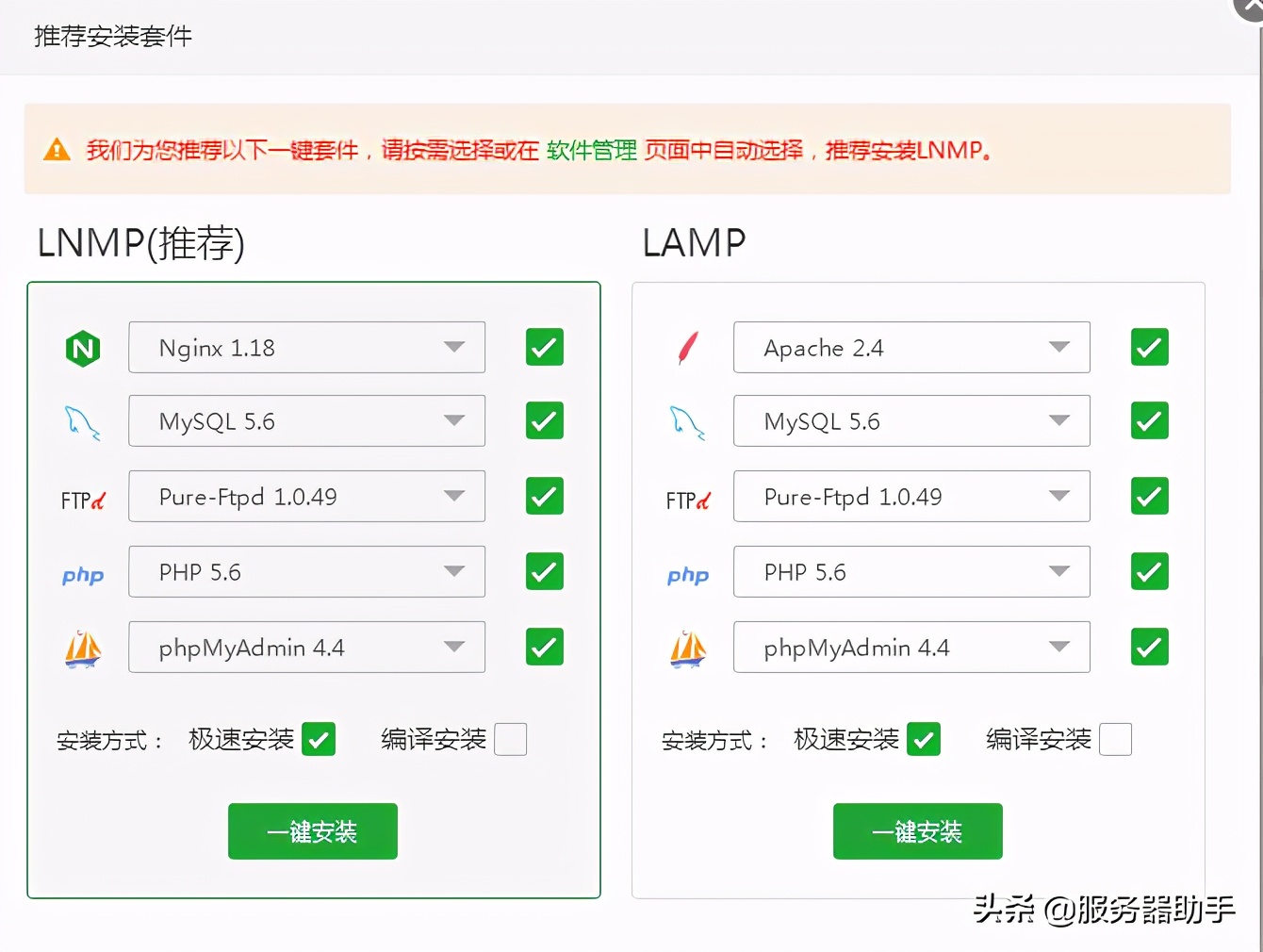
Task: Uncheck Pure-Ftpd checkbox in LAMP
Action: 1150,496
